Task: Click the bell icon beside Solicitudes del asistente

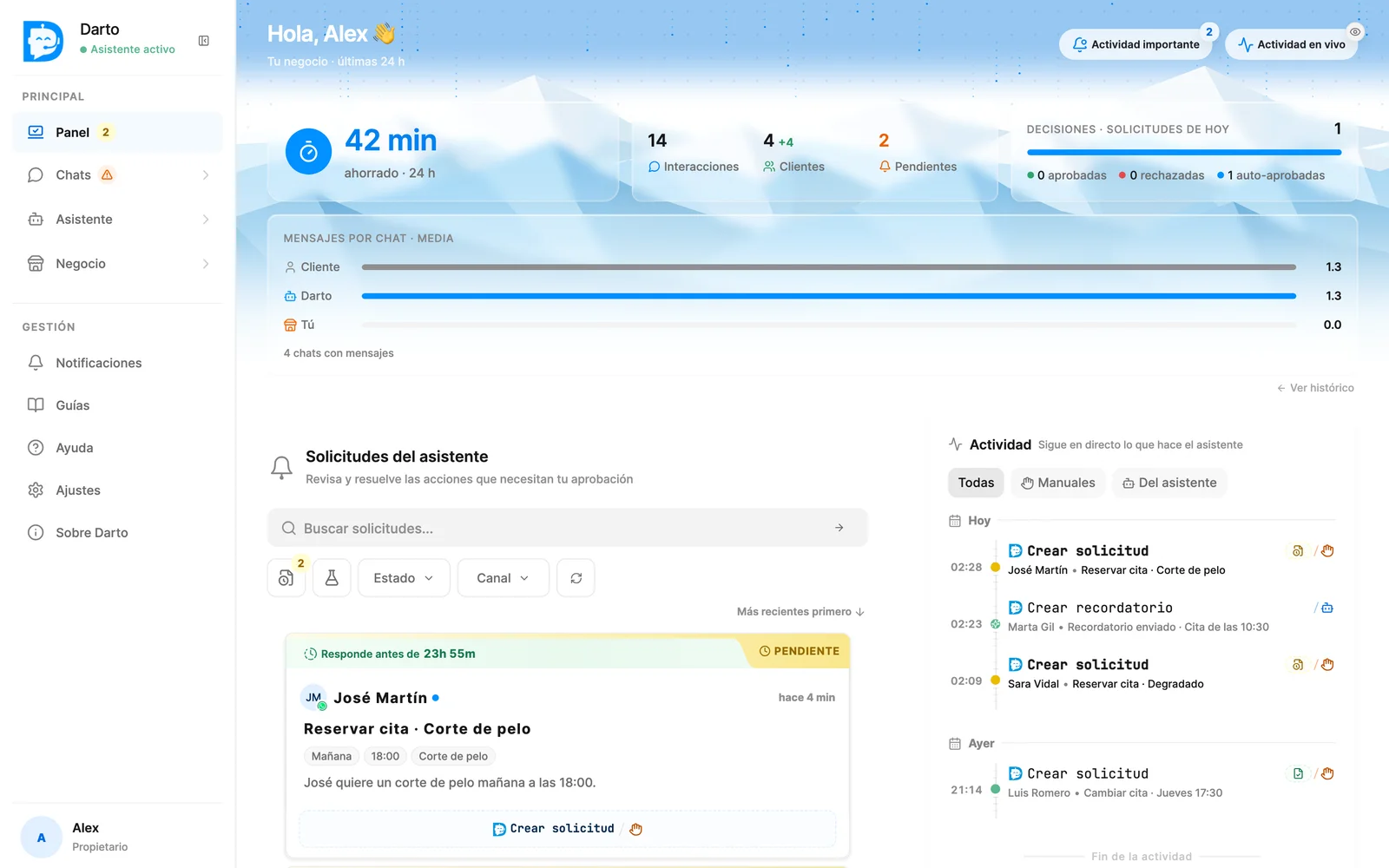Action: (281, 468)
